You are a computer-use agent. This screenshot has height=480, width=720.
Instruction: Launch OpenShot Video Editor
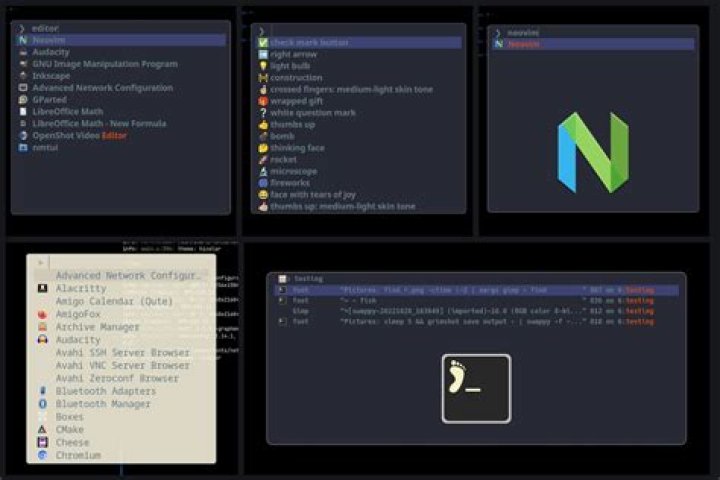121,136
